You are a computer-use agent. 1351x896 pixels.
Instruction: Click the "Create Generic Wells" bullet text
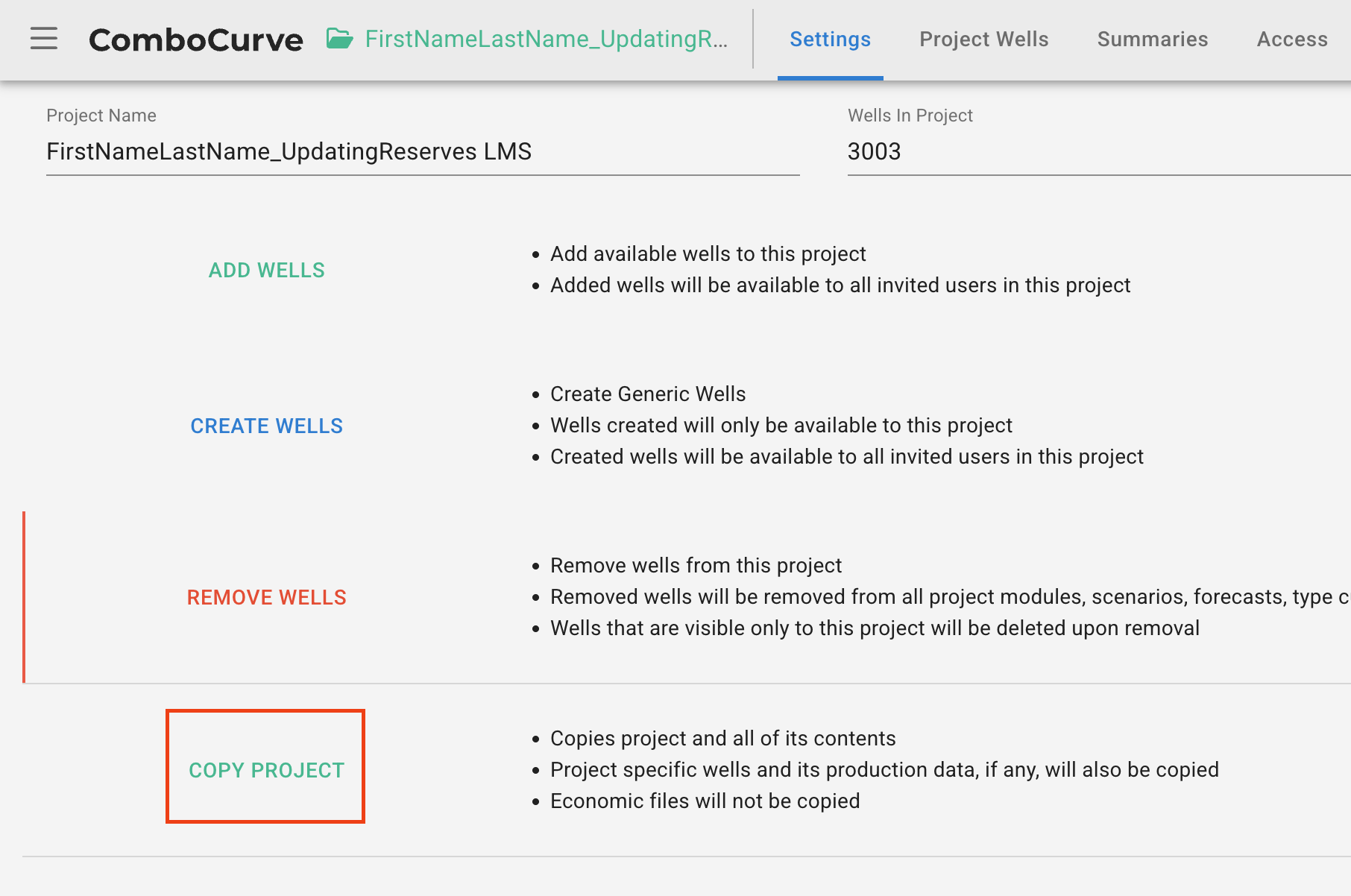(647, 394)
